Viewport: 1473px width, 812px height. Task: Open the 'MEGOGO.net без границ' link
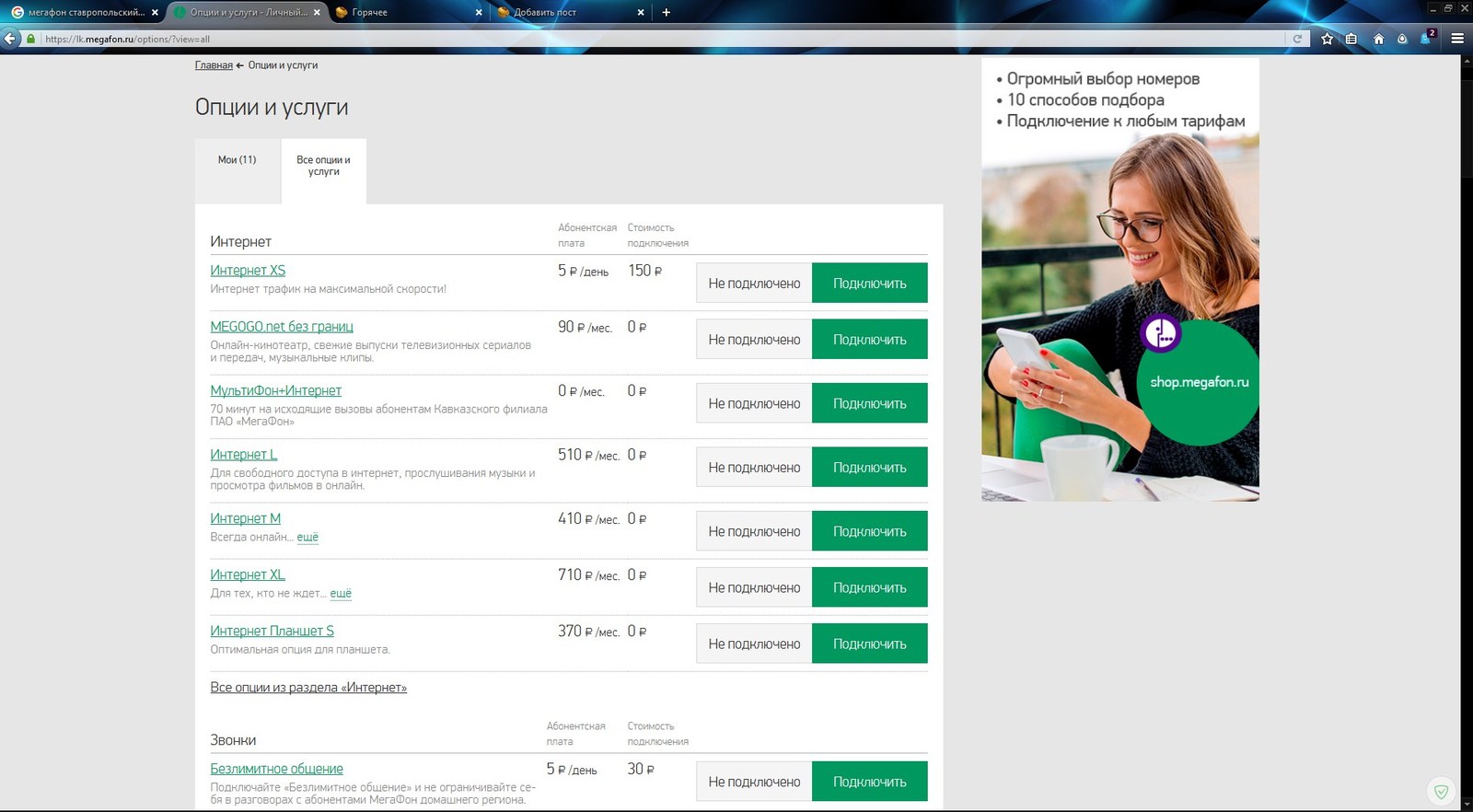(x=282, y=327)
